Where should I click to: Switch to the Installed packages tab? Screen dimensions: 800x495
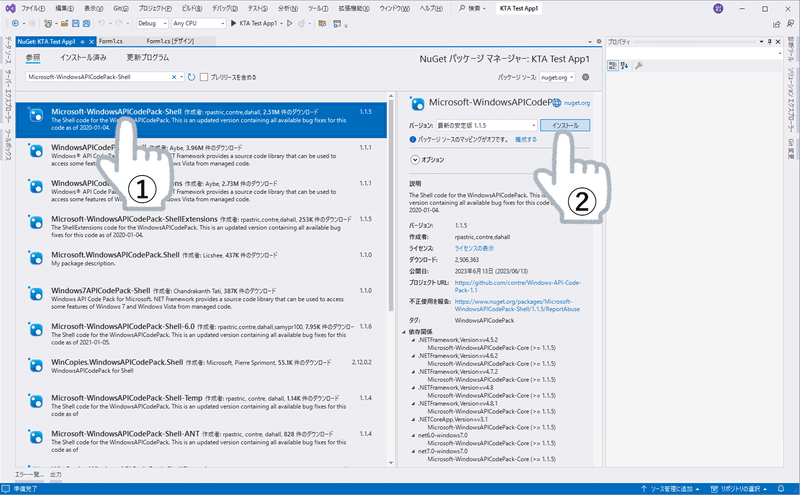point(83,58)
